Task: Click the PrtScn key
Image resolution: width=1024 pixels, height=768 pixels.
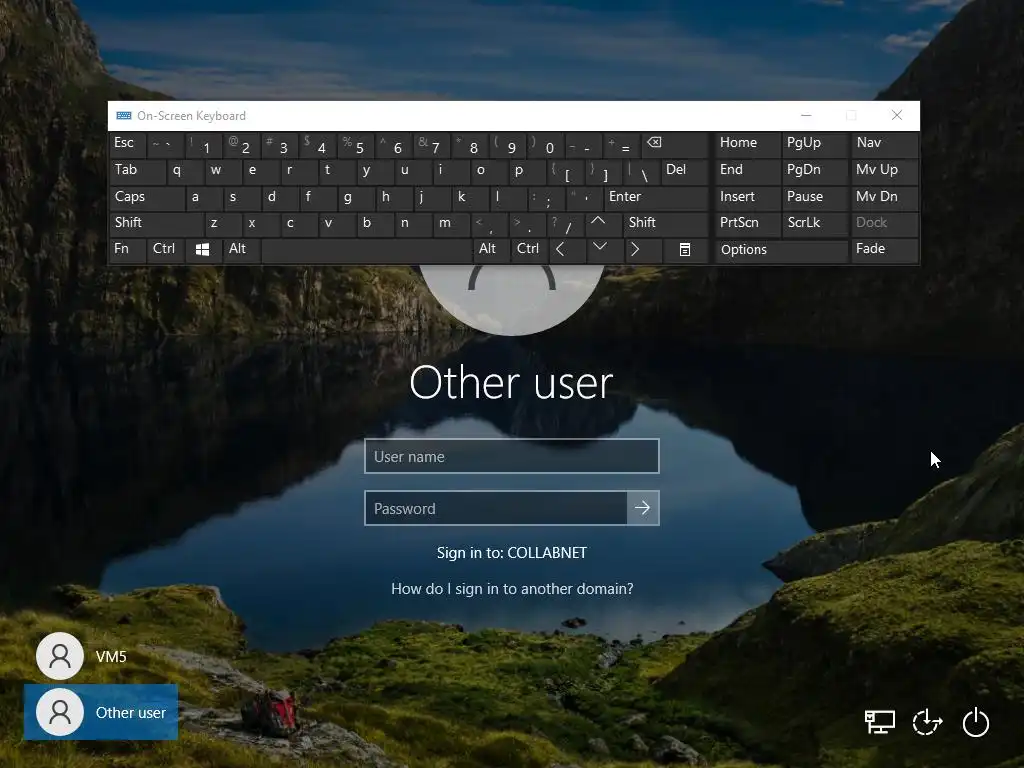Action: click(747, 223)
